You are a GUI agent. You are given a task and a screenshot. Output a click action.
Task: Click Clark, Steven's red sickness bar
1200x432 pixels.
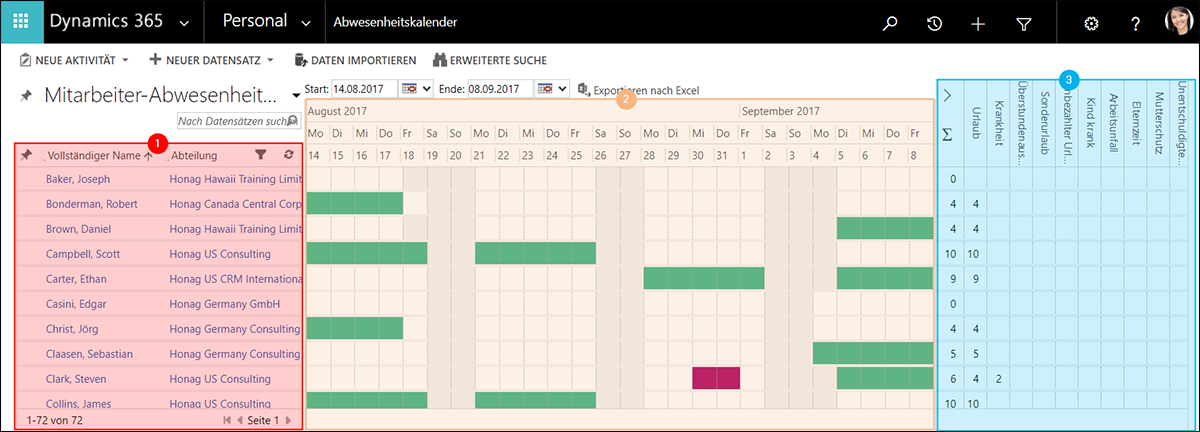click(716, 378)
